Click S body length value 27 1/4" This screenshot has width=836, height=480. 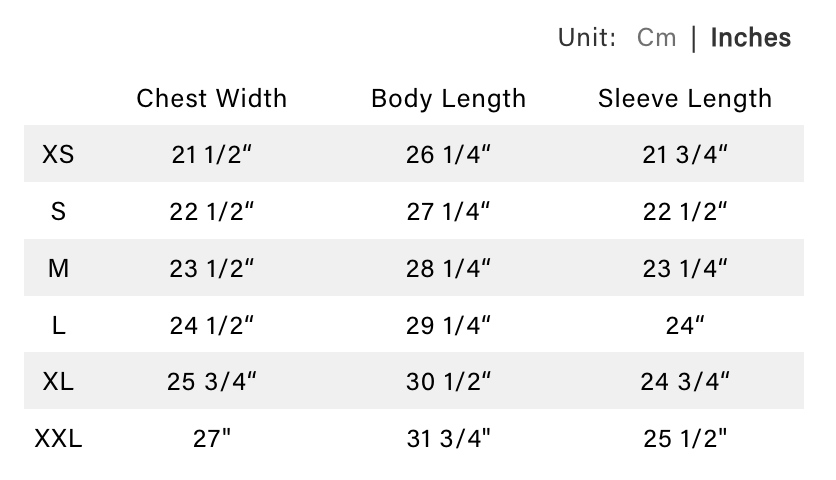(x=449, y=211)
